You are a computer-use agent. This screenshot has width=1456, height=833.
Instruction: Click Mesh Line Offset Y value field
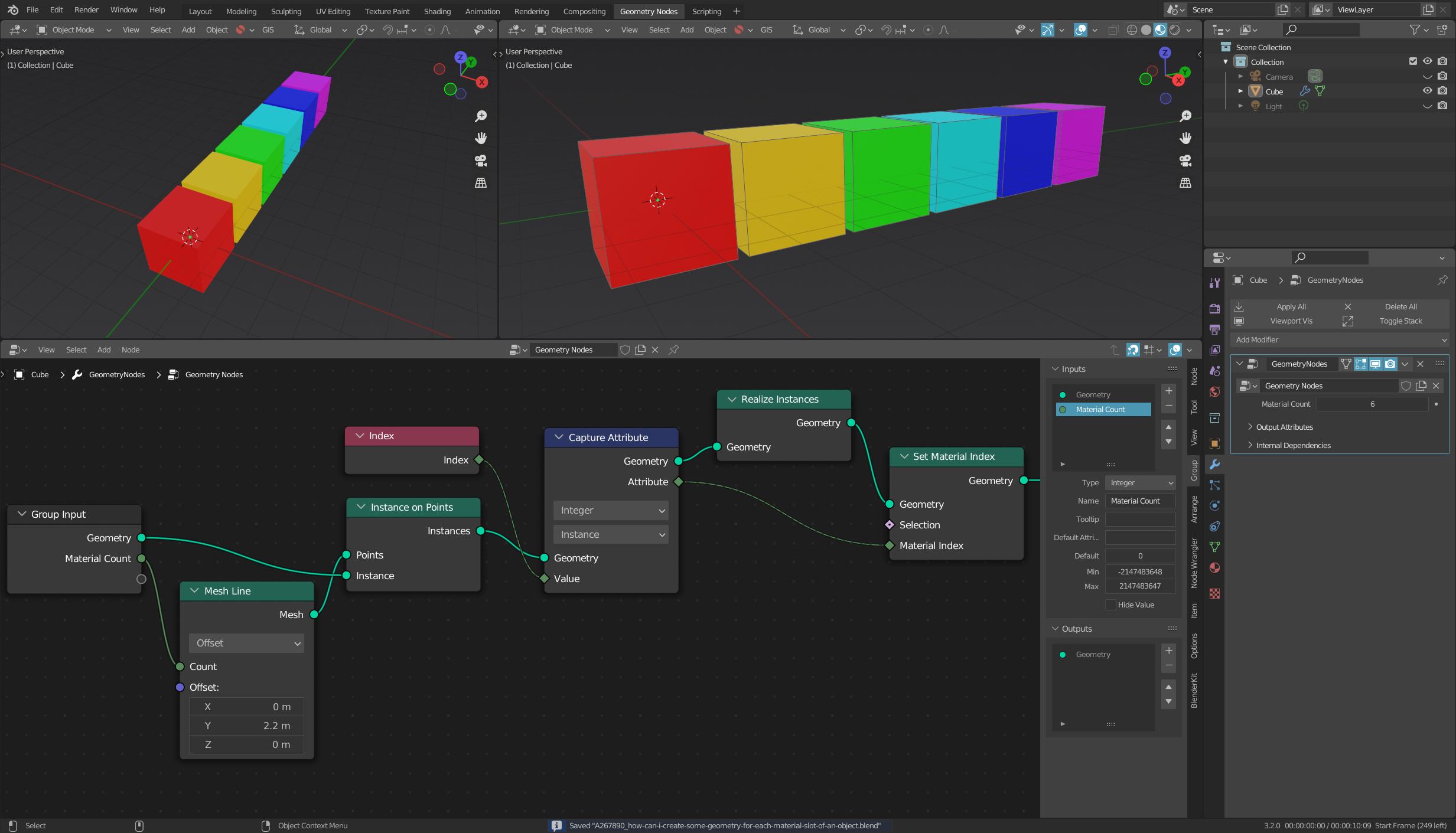coord(247,726)
